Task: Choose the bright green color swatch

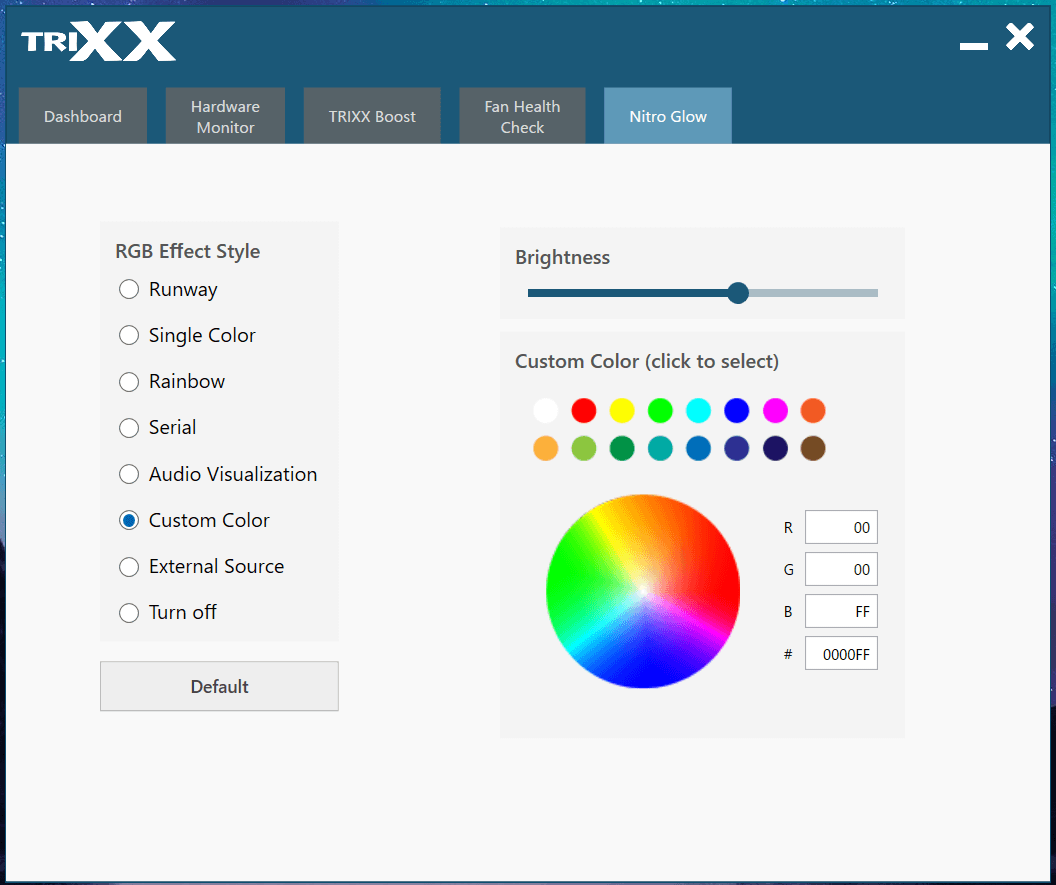Action: (x=660, y=410)
